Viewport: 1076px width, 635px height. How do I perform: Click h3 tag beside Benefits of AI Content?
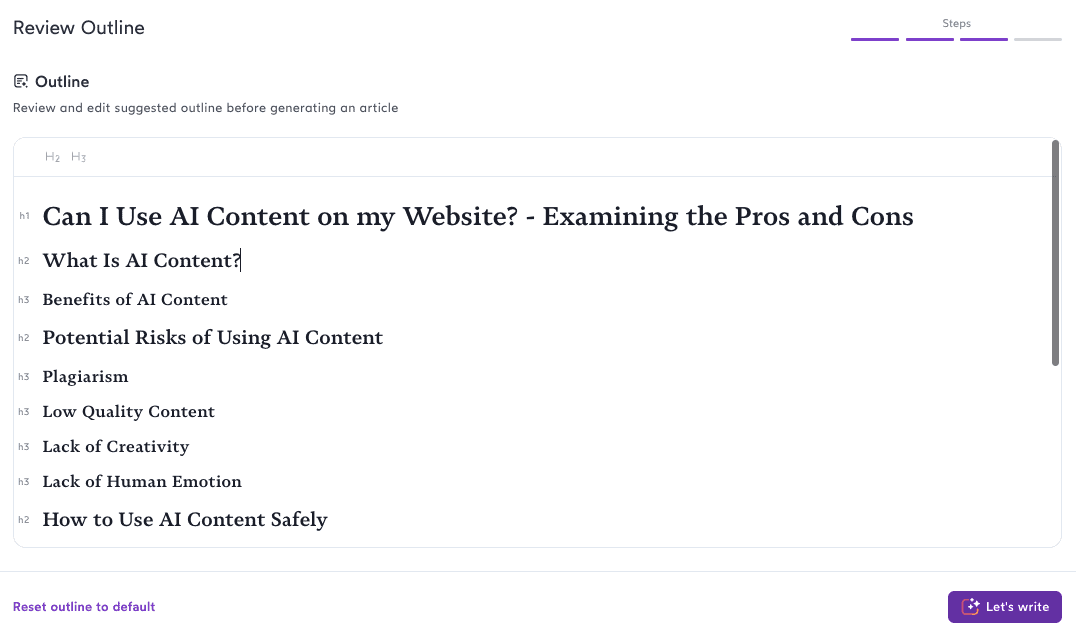click(24, 300)
